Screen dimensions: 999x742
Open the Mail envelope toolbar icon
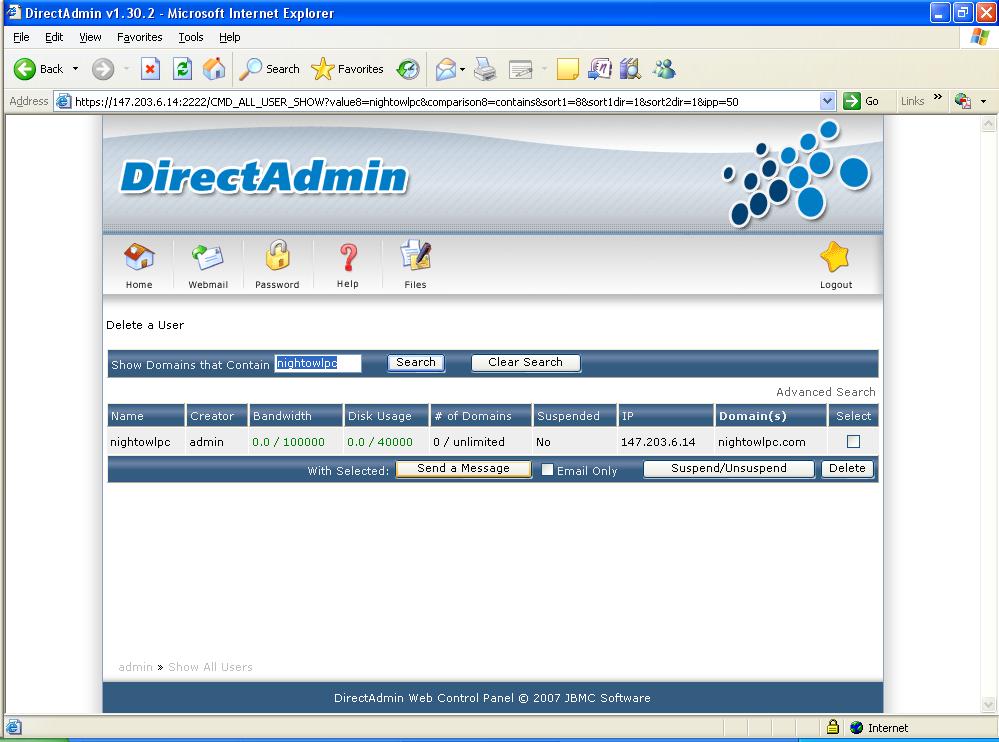(445, 69)
